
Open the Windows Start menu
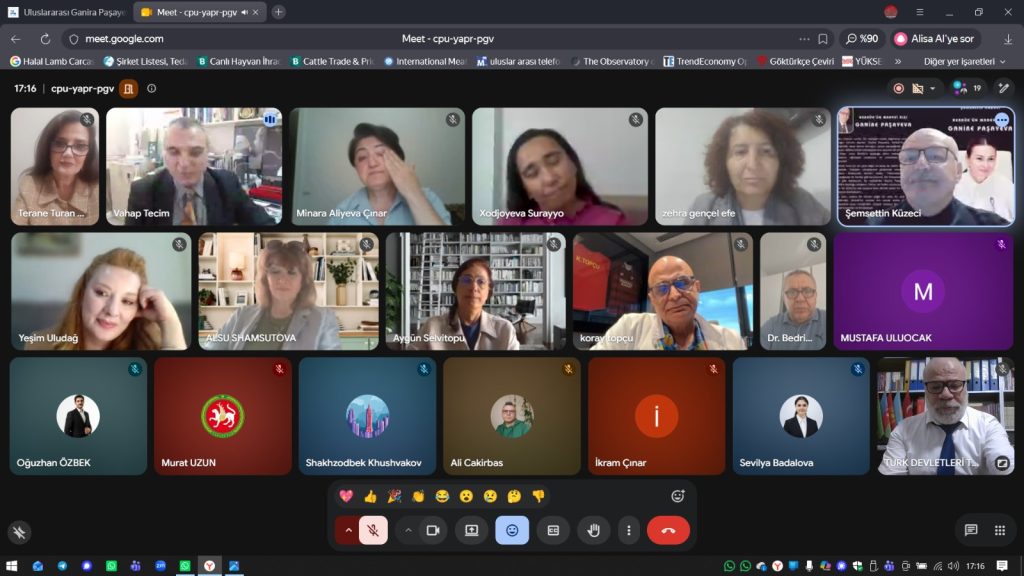click(x=11, y=566)
